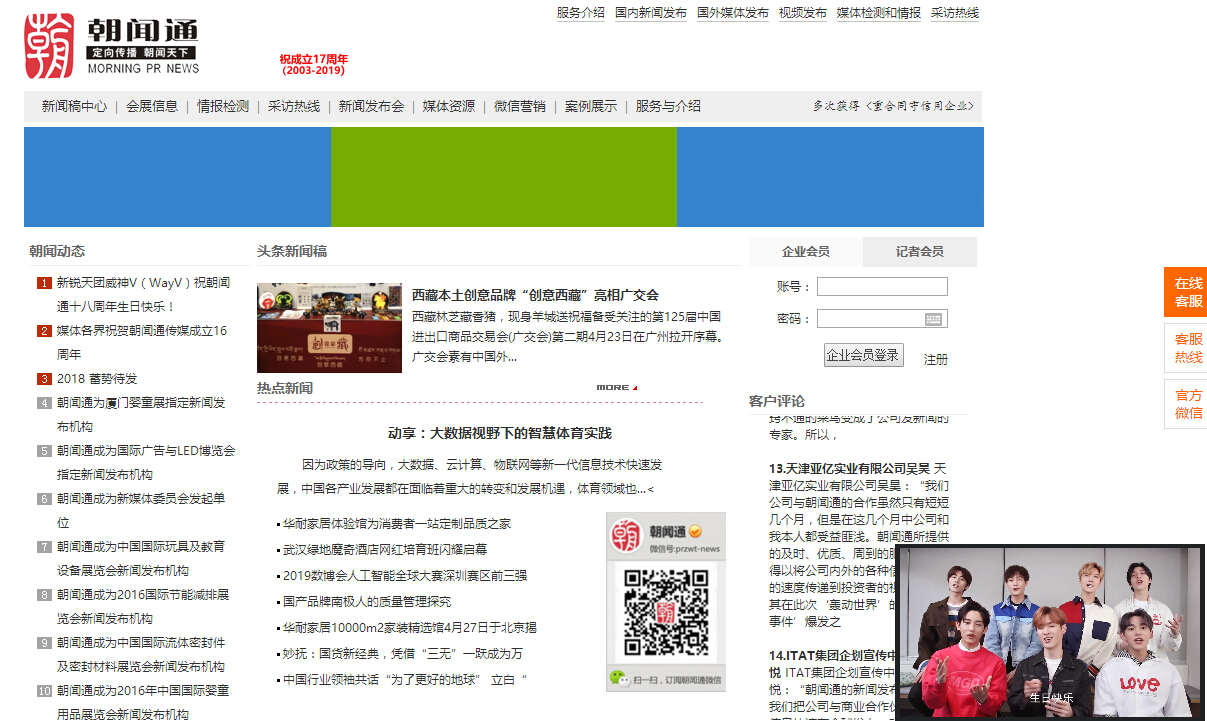Open the 服务介绍 top link
The width and height of the screenshot is (1207, 721).
(580, 13)
